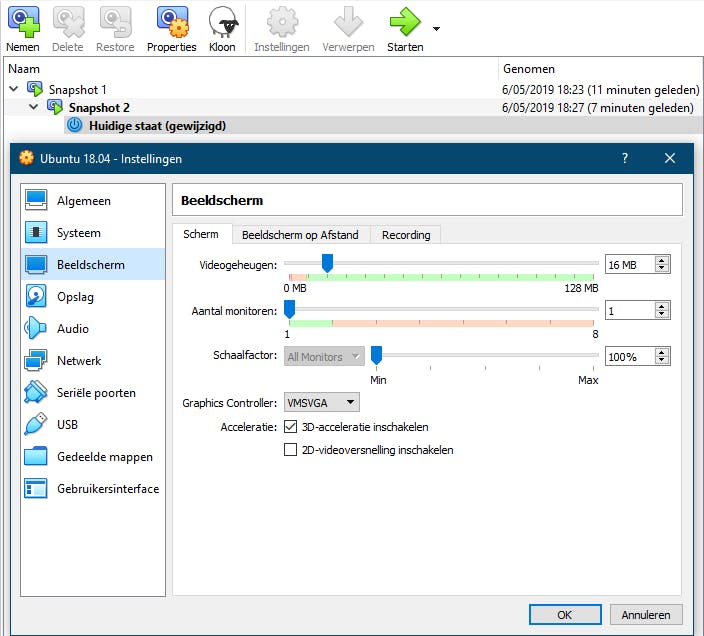Decrease scale factor with down spinner

point(662,360)
